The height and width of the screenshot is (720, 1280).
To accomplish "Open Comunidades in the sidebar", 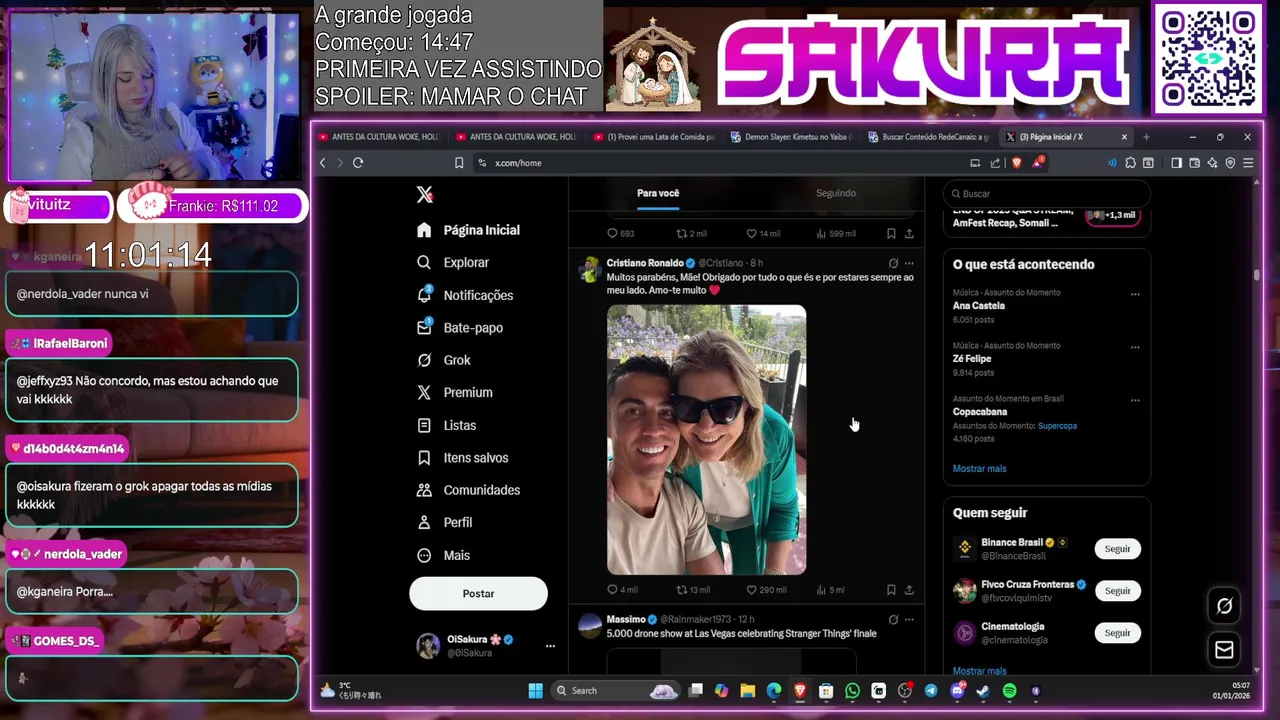I will pos(469,490).
